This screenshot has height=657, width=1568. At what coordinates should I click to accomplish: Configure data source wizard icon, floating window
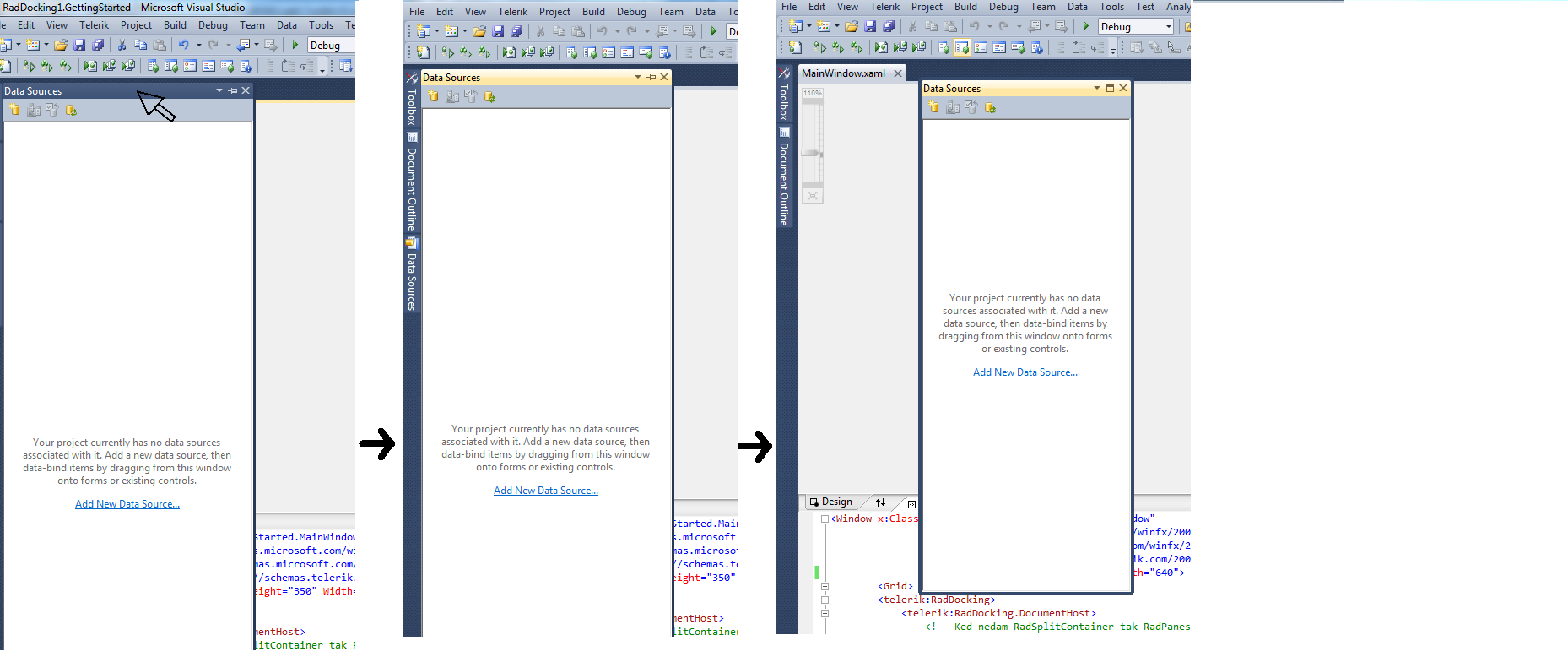pos(971,107)
